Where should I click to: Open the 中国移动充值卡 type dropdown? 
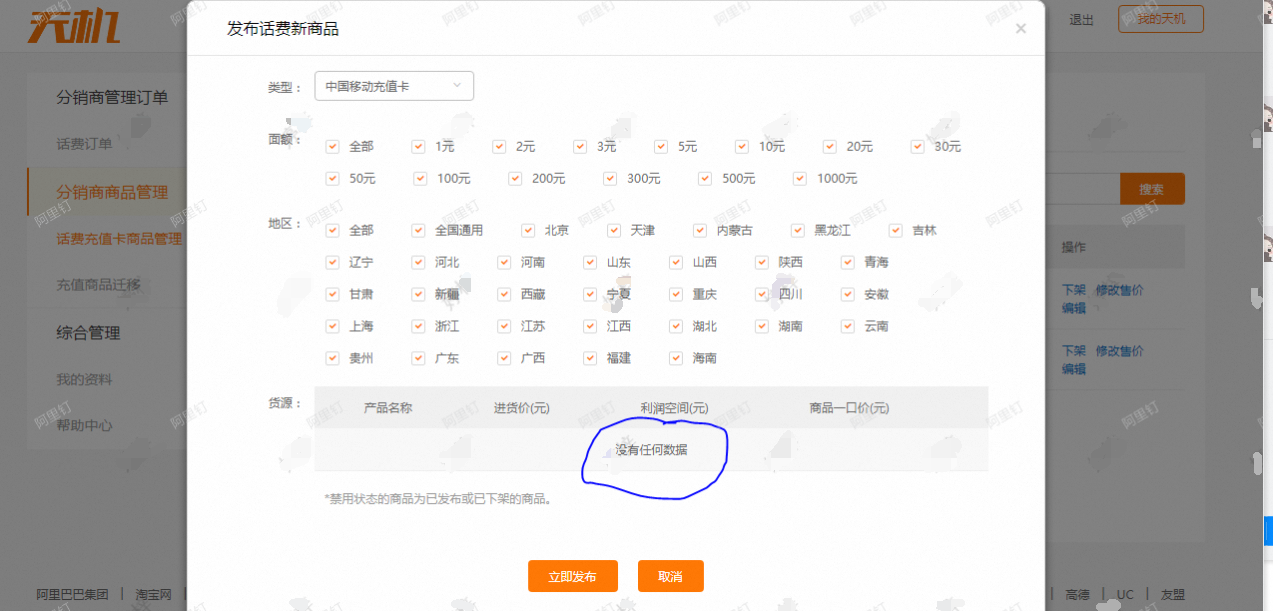(394, 86)
